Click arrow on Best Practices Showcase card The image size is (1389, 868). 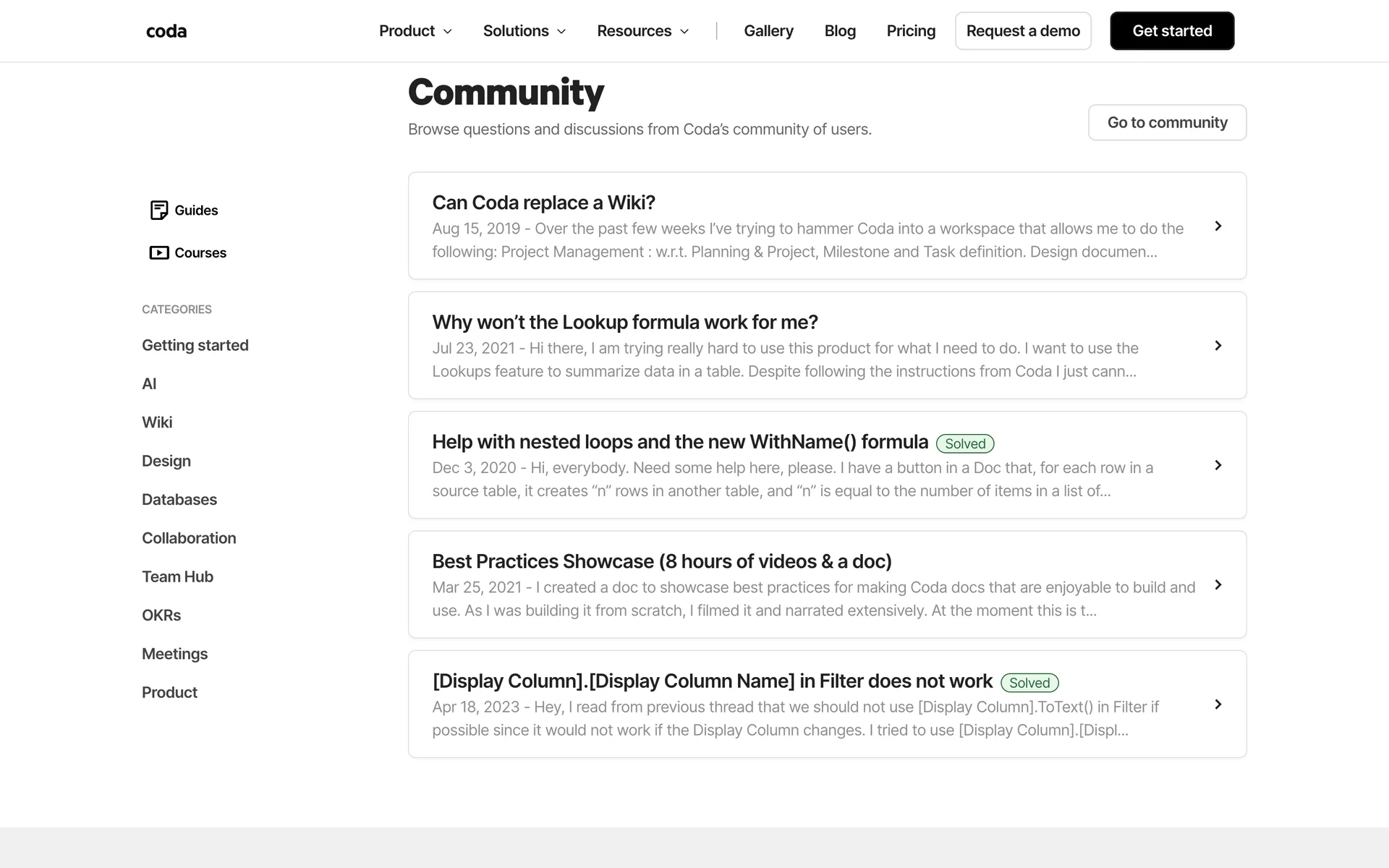[1218, 584]
